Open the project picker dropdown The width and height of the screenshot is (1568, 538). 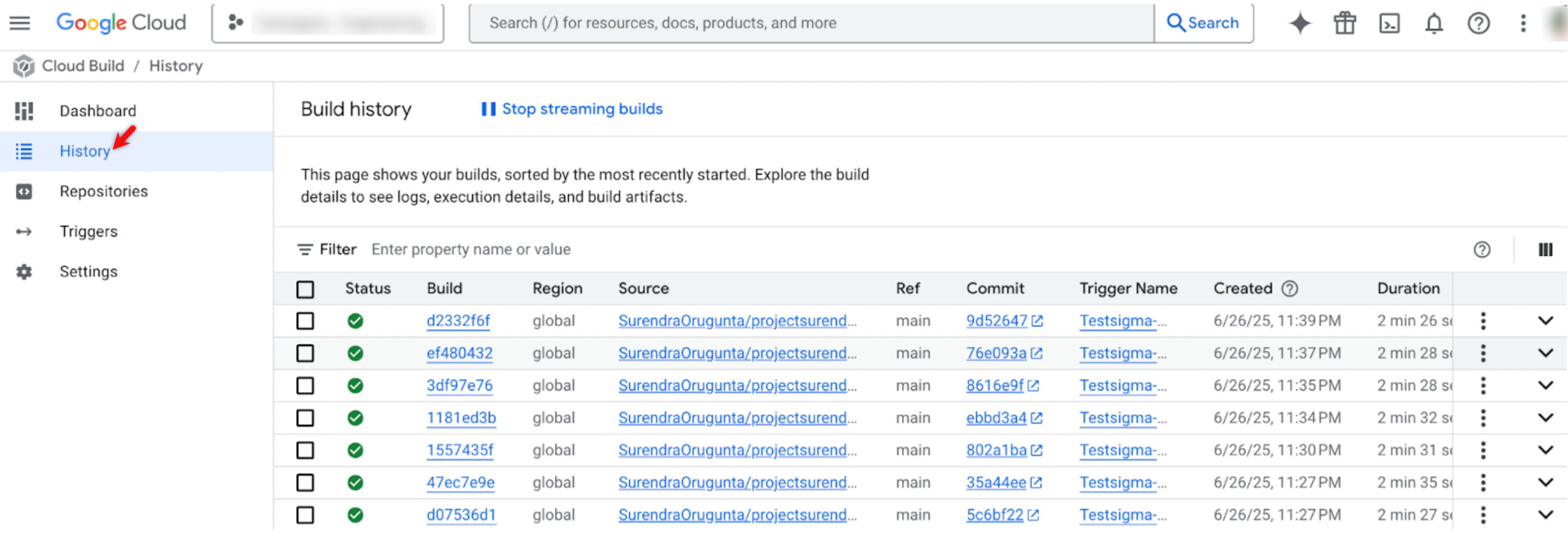[327, 23]
